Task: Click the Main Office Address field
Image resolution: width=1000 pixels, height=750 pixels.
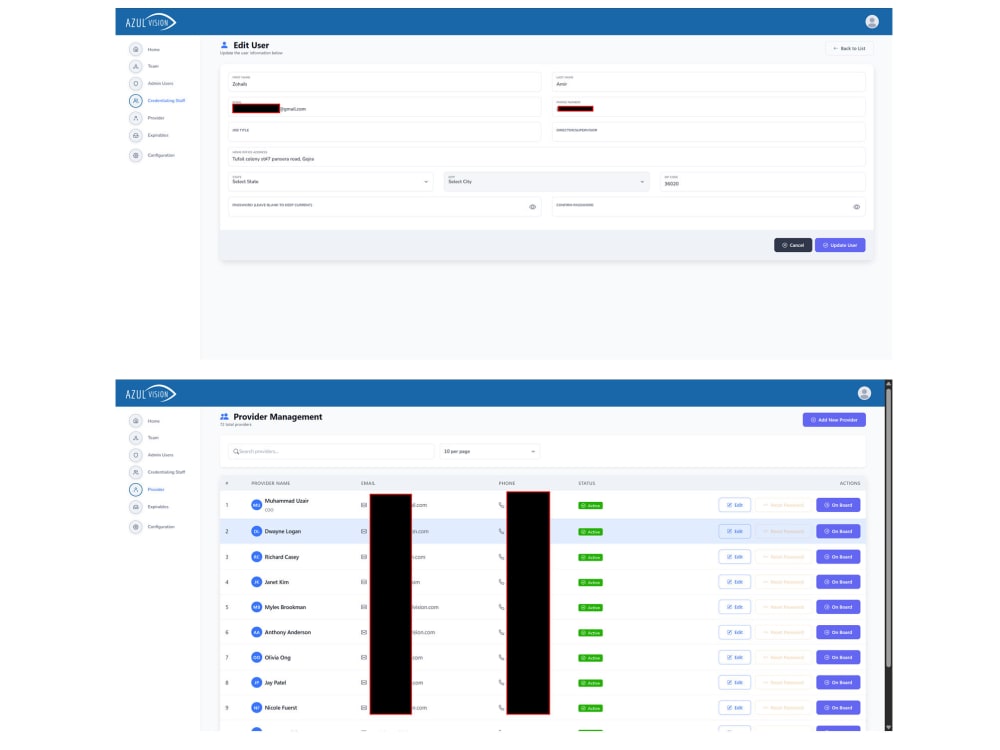Action: click(547, 157)
